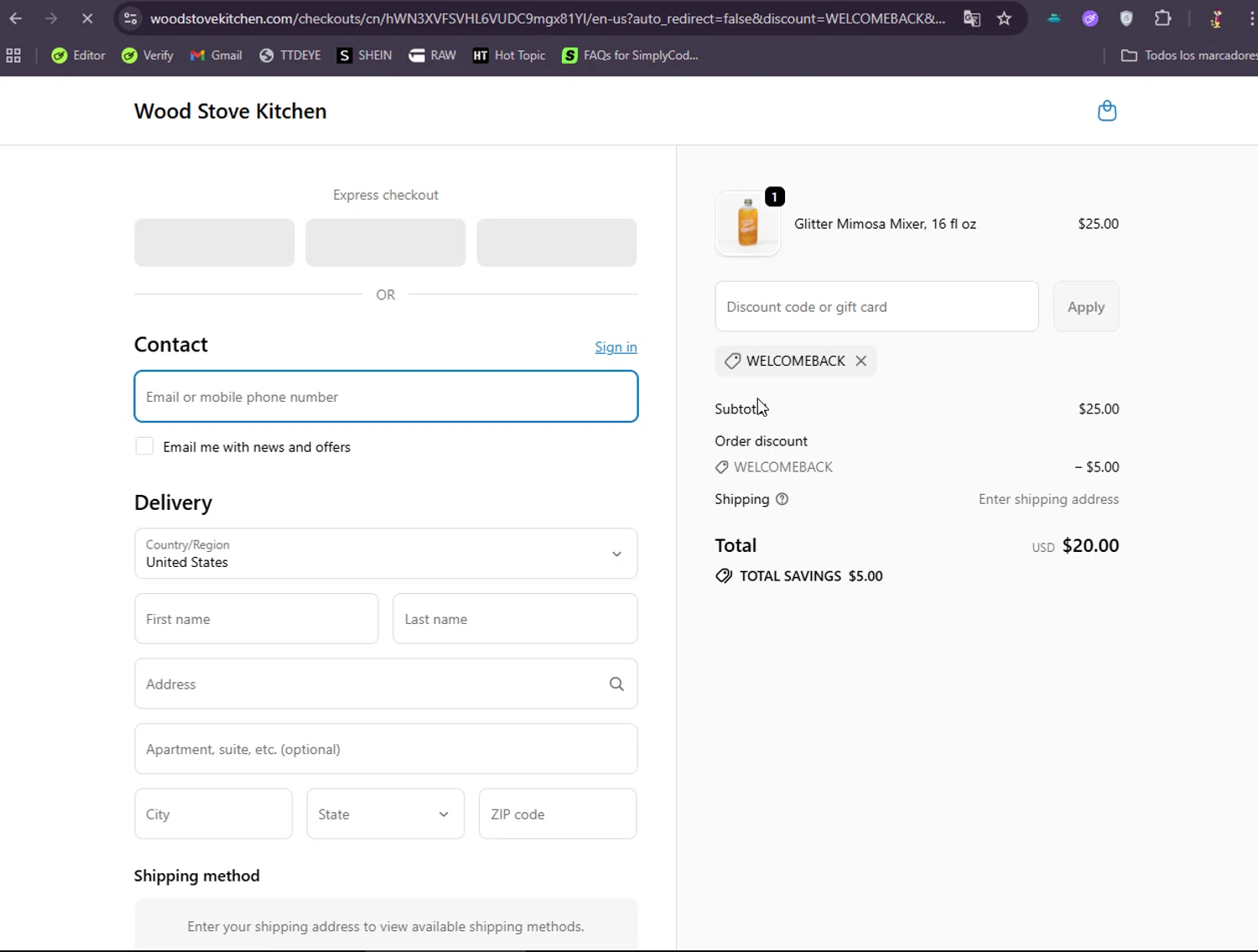Open the Gmail bookmark
This screenshot has height=952, width=1258.
pyautogui.click(x=216, y=55)
